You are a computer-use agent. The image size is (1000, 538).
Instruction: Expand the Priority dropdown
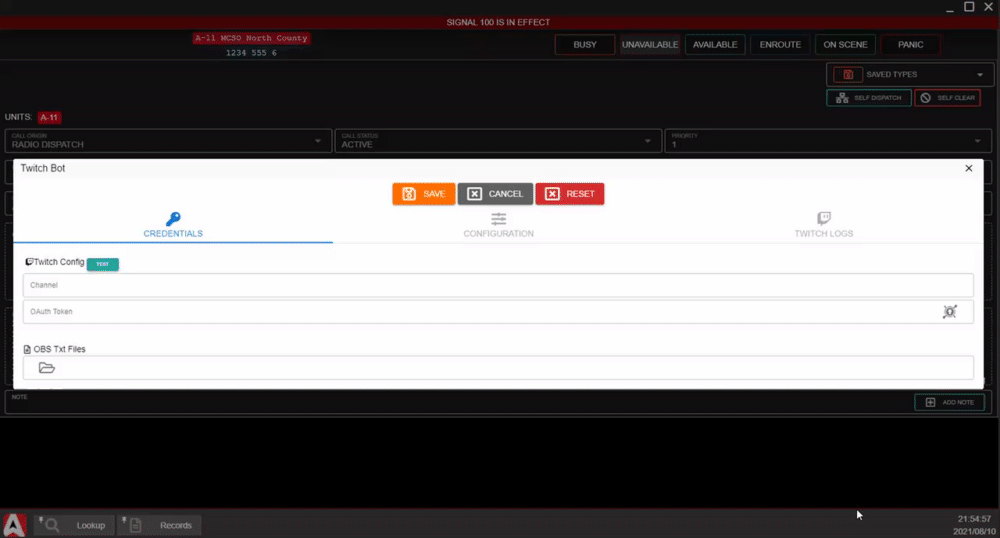click(x=828, y=141)
